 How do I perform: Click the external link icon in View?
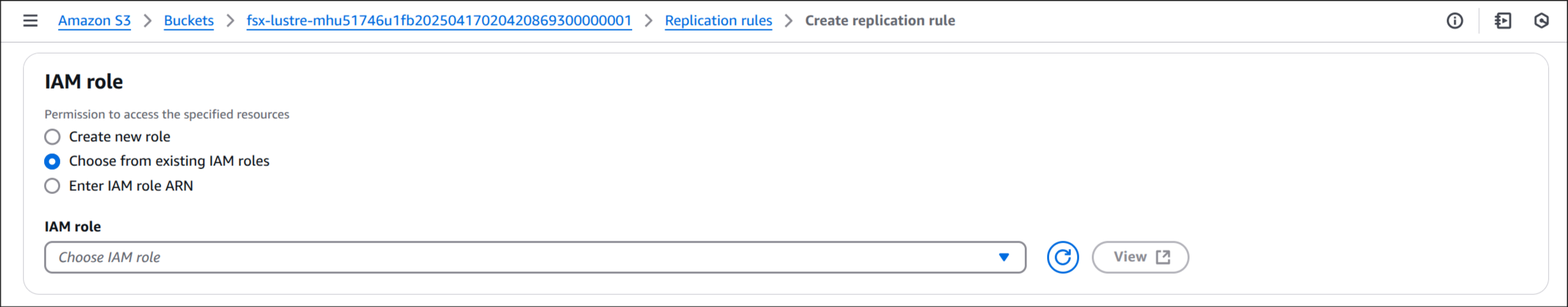point(1163,257)
